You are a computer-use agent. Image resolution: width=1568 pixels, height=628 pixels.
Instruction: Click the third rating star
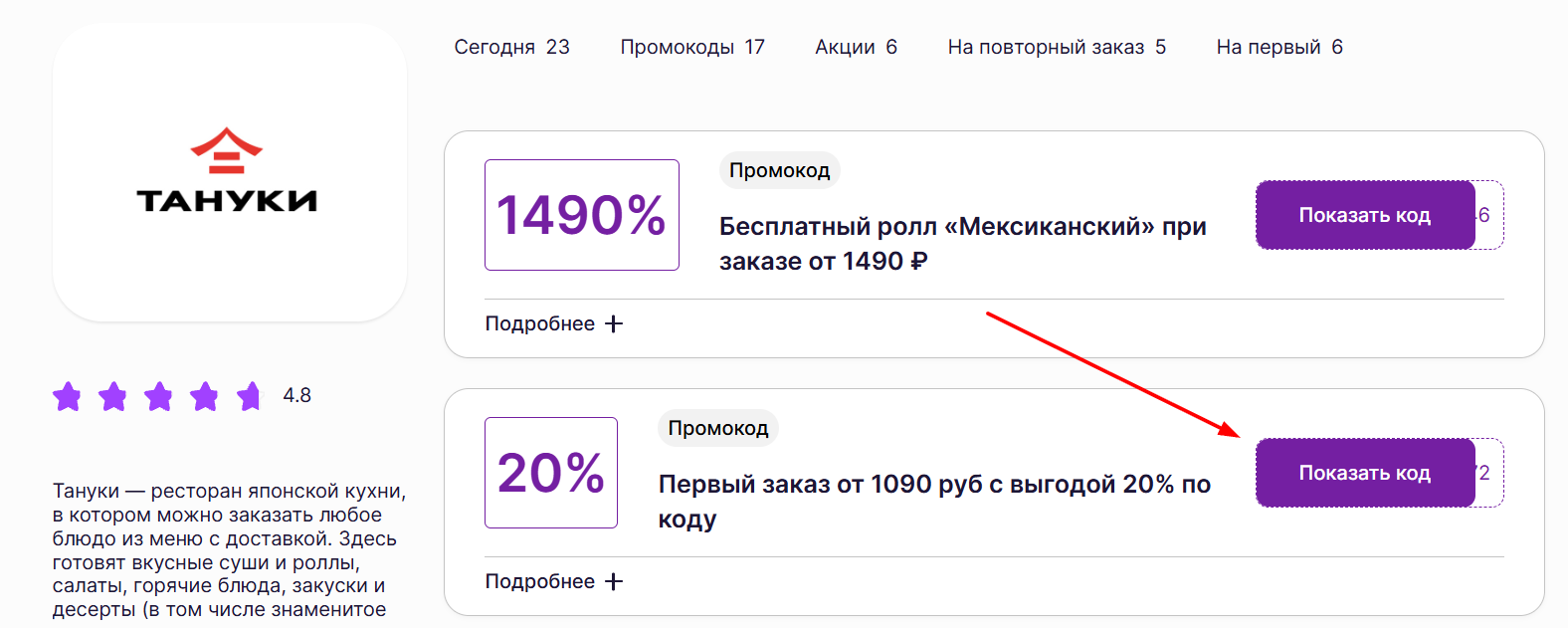pos(158,396)
